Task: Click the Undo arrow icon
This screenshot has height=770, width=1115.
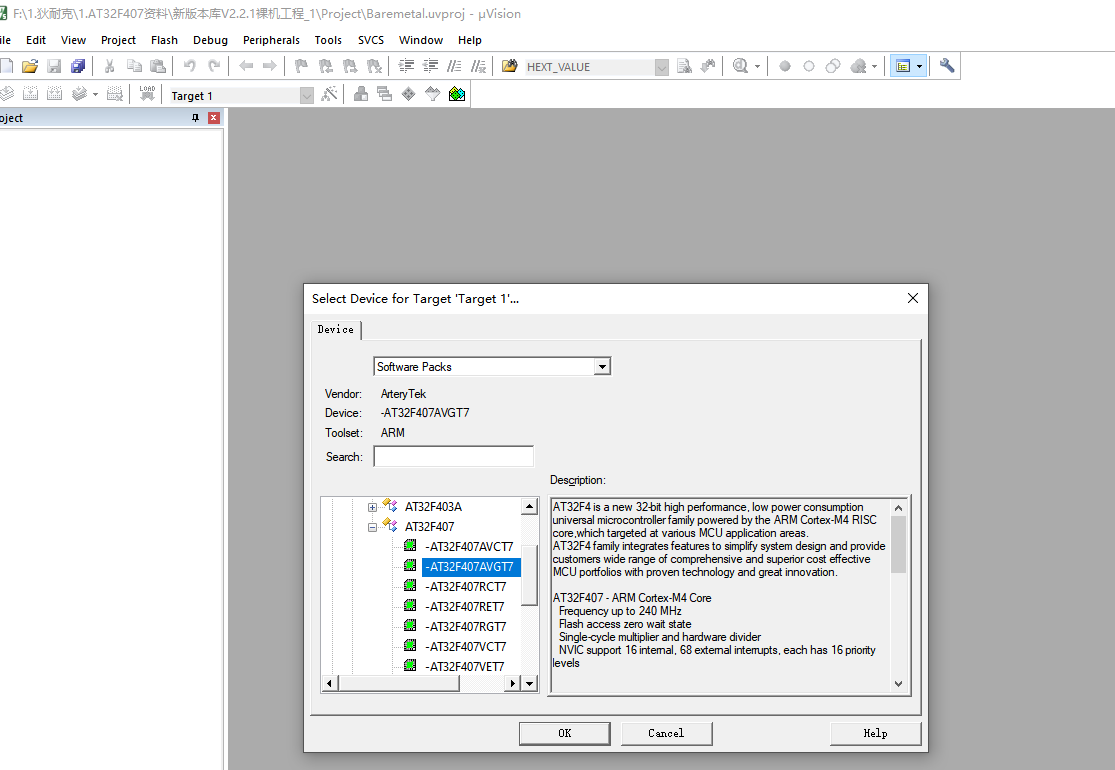Action: 189,66
